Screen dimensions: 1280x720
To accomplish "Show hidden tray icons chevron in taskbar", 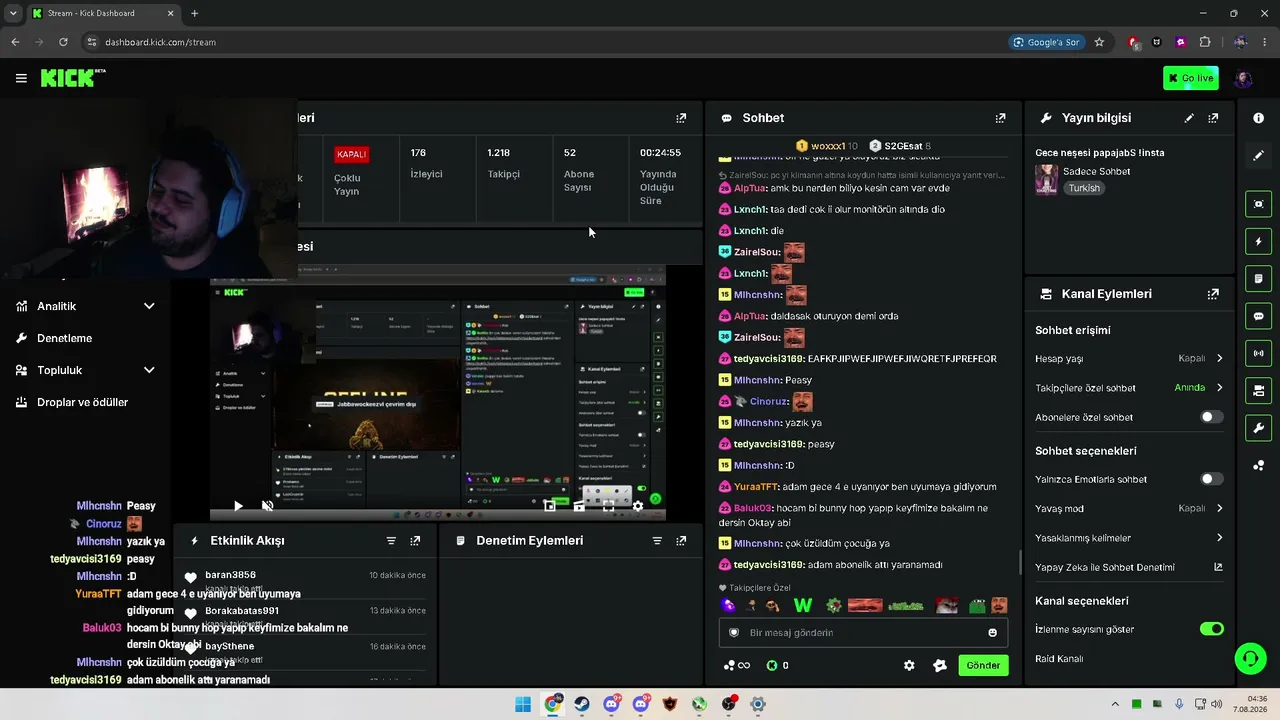I will 1115,704.
